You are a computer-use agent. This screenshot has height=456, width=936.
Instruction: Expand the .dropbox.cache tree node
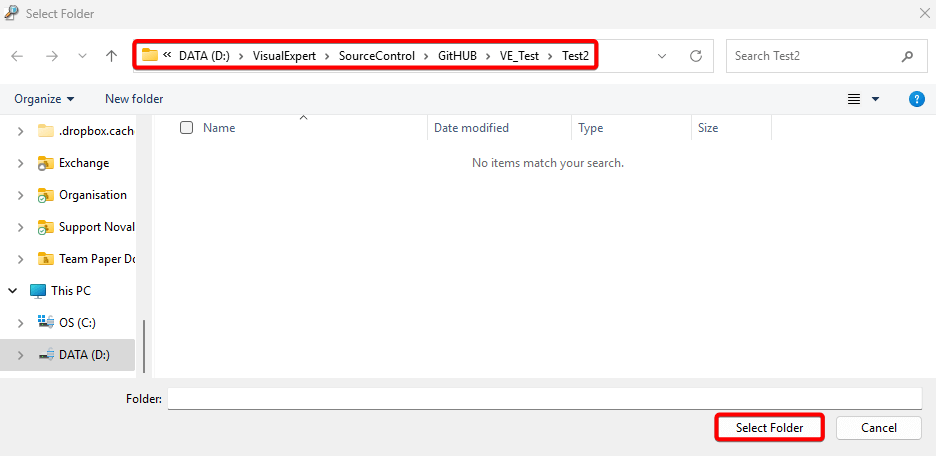click(20, 131)
